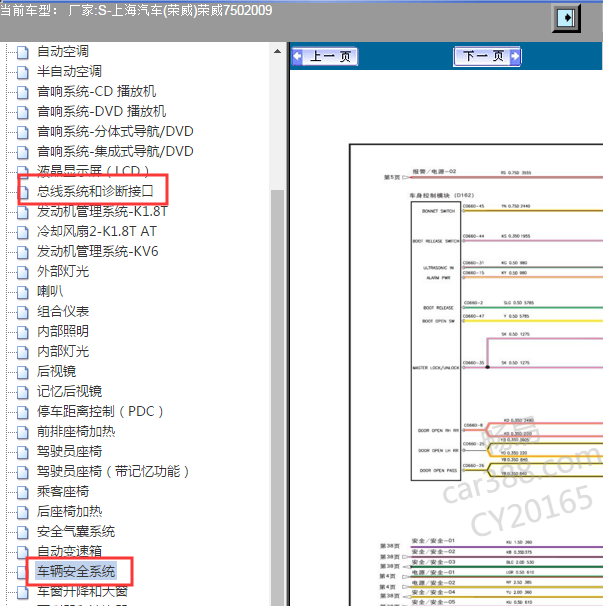Open the 自动空调 tree item

[63, 51]
